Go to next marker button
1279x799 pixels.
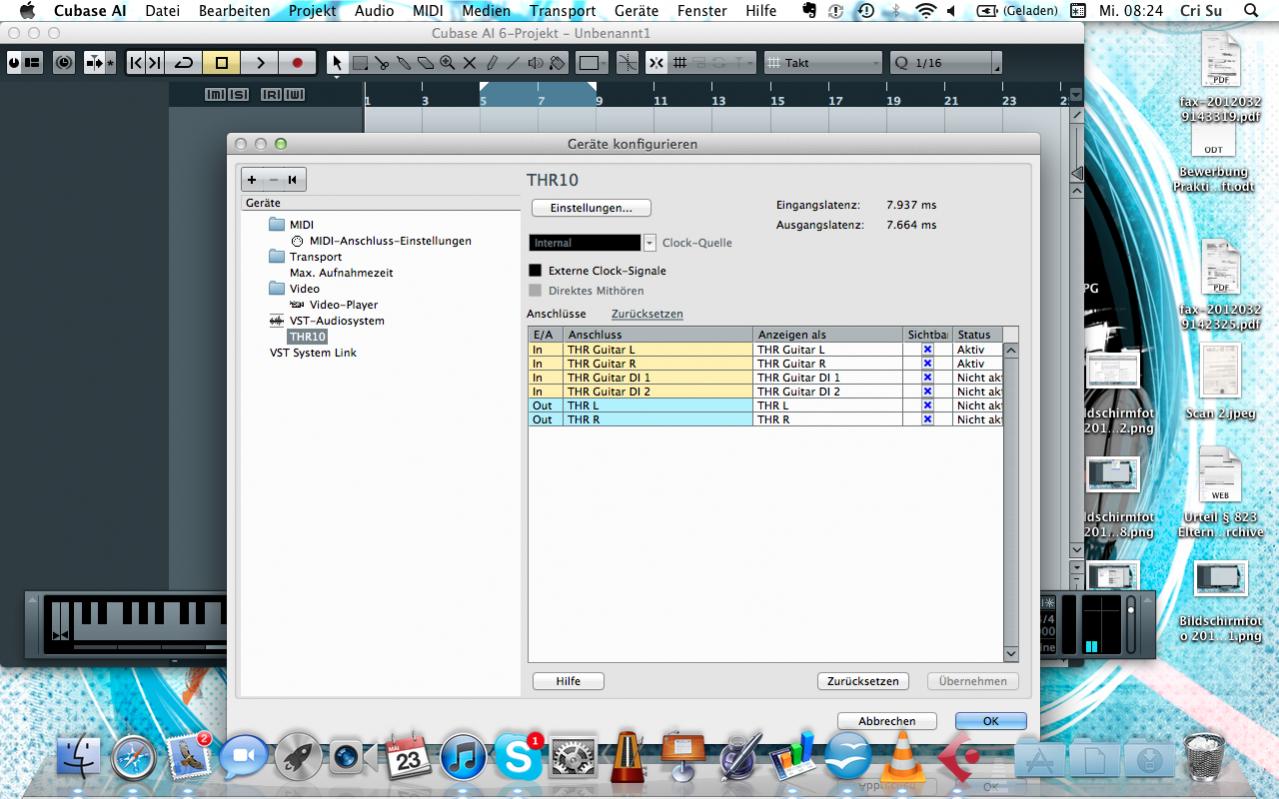point(154,62)
